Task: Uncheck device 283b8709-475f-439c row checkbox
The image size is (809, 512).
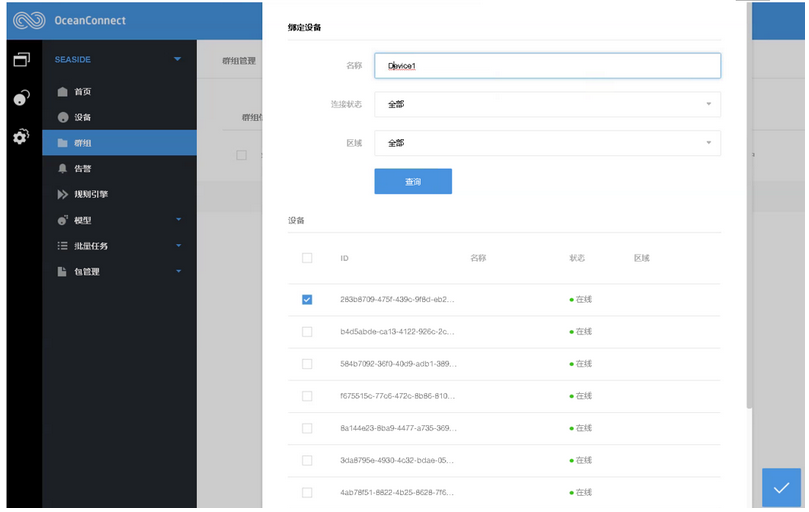Action: (307, 299)
